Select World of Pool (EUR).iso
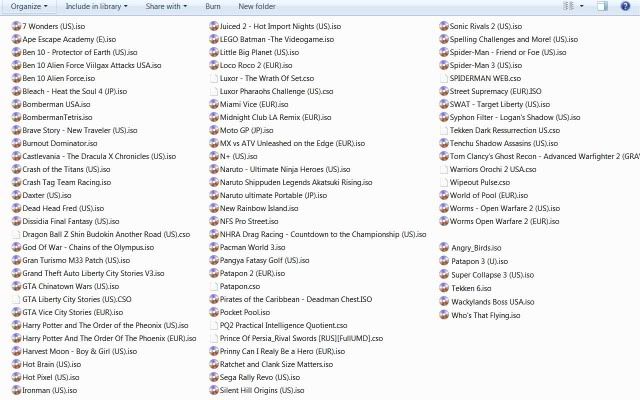Viewport: 640px width, 400px height. pos(489,195)
